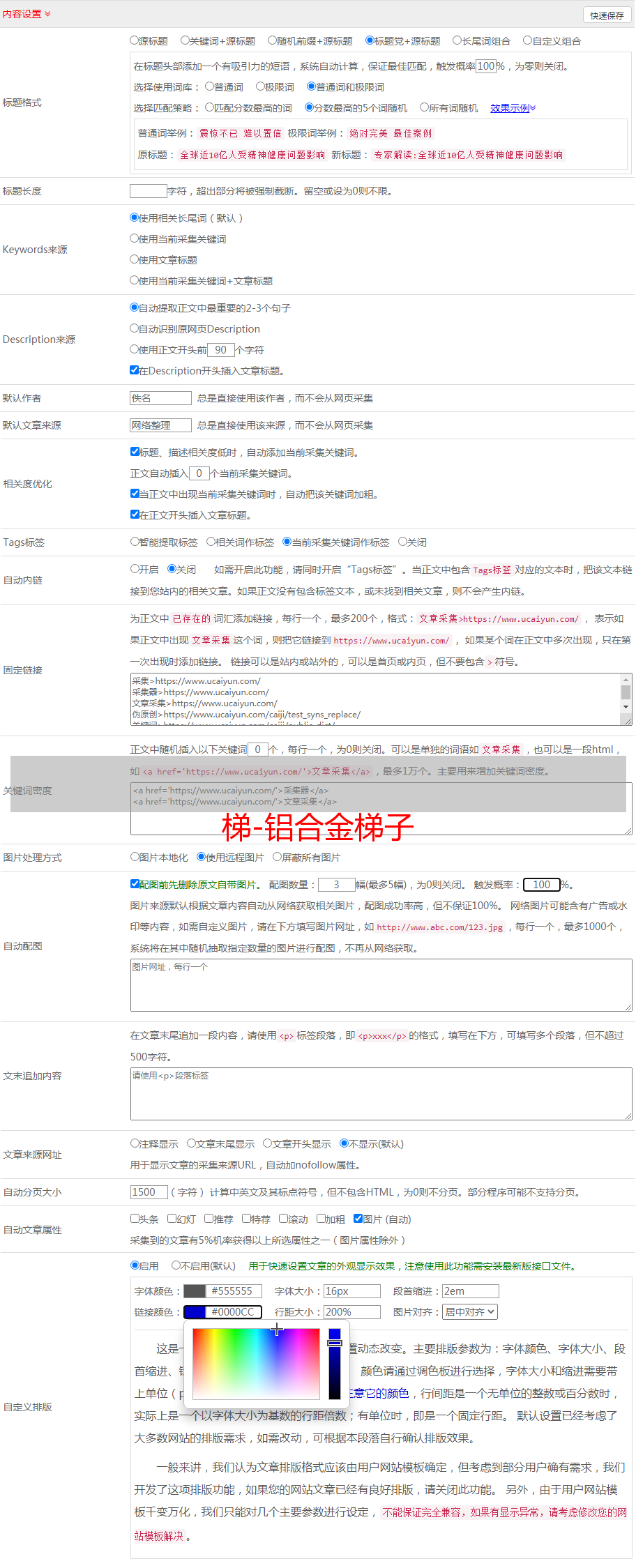Check the 推荐 article attribute

pos(209,1219)
